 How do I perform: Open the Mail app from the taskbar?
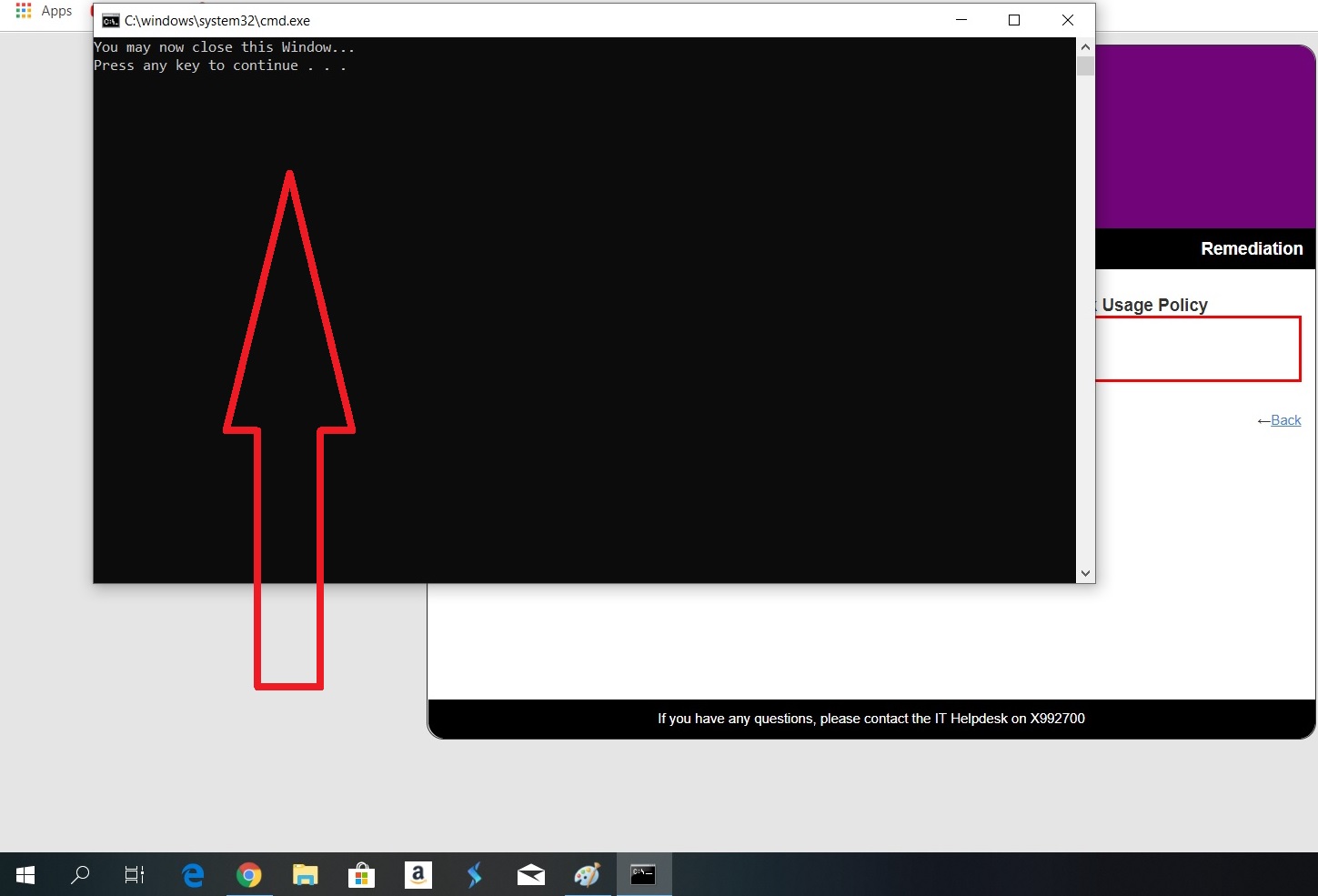tap(530, 875)
